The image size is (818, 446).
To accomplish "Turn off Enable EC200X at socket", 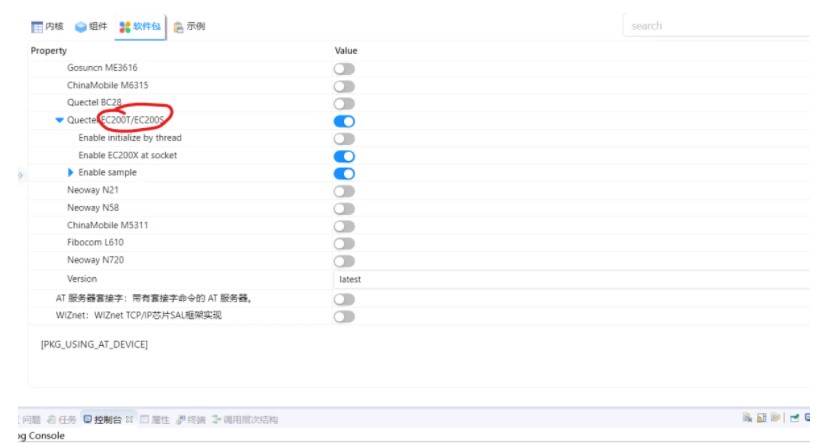I will (x=344, y=156).
